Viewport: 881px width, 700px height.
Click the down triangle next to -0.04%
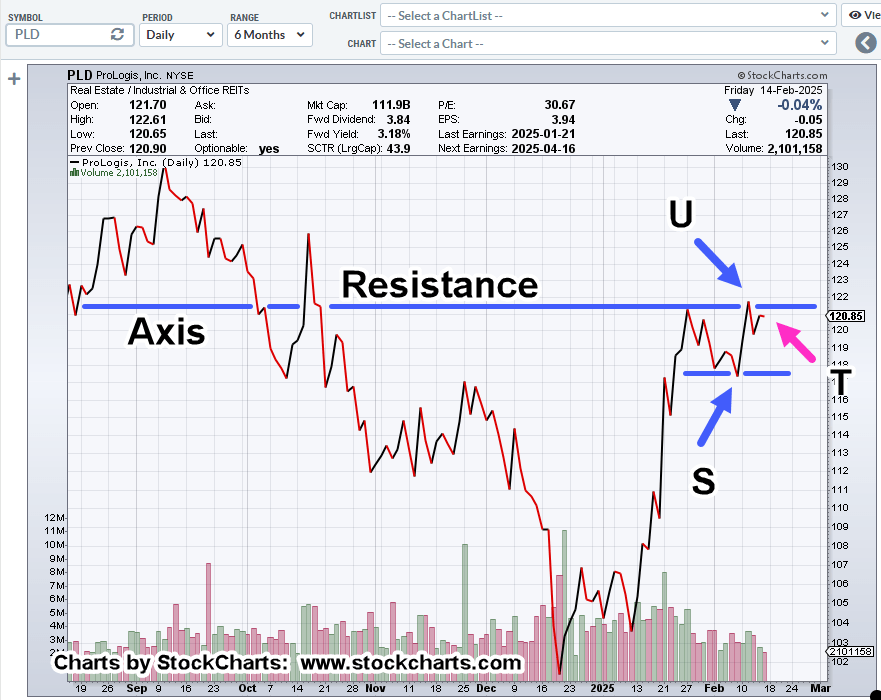735,105
